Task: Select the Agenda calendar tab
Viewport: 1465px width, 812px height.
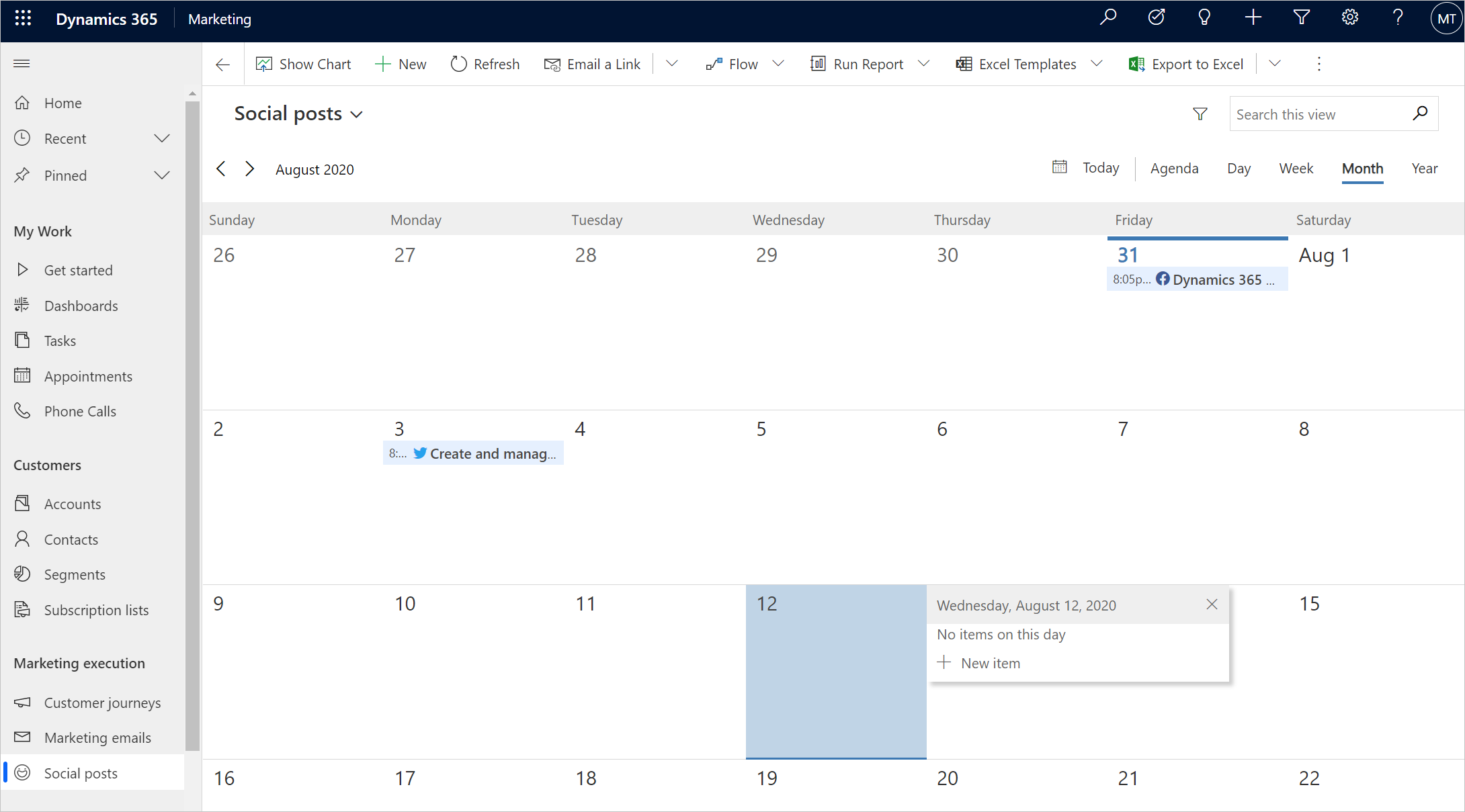Action: click(1175, 167)
